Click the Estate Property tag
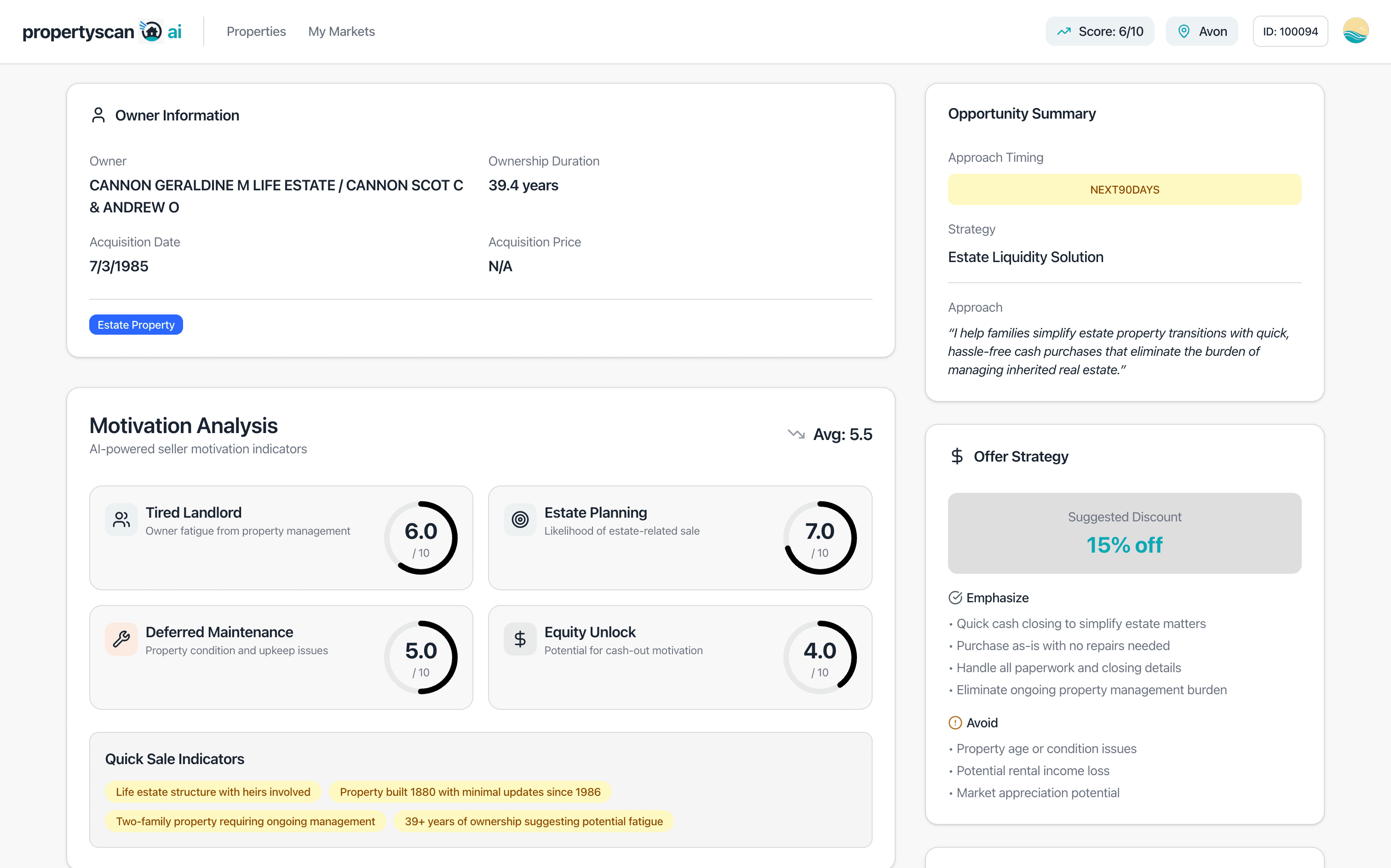This screenshot has height=868, width=1391. click(136, 325)
